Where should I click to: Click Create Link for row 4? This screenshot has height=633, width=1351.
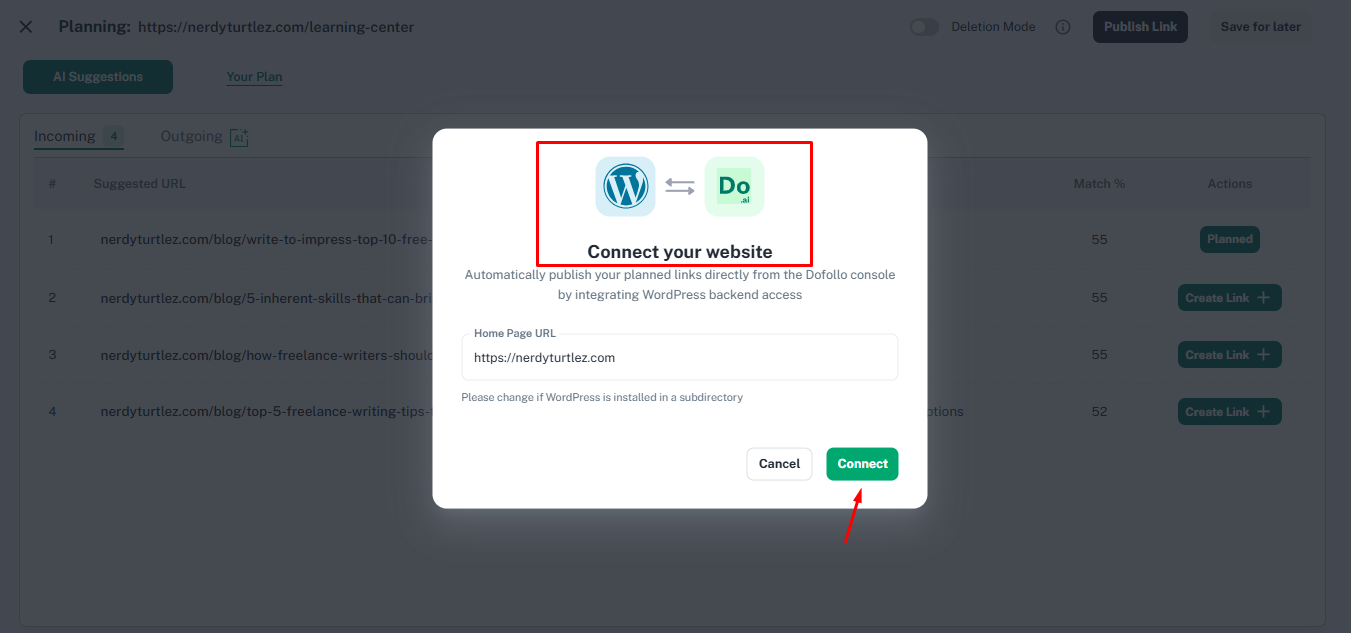[1229, 412]
